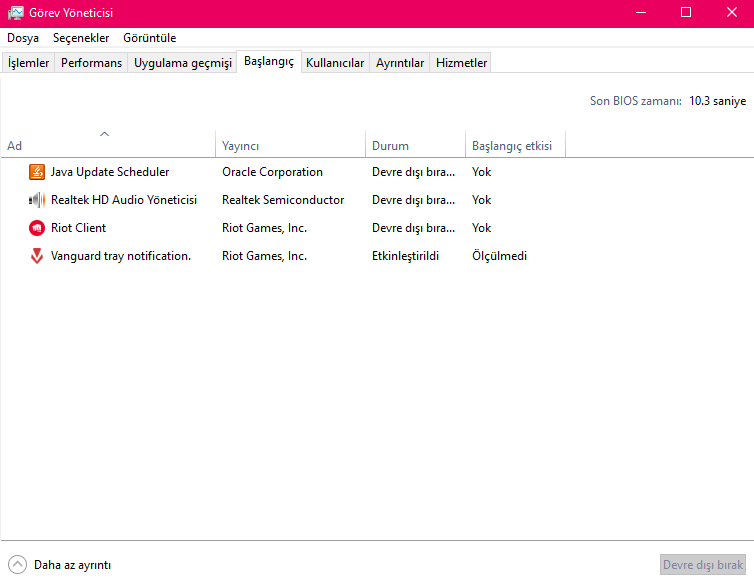Click the Oracle Corporation publisher cell
754x586 pixels.
[272, 172]
